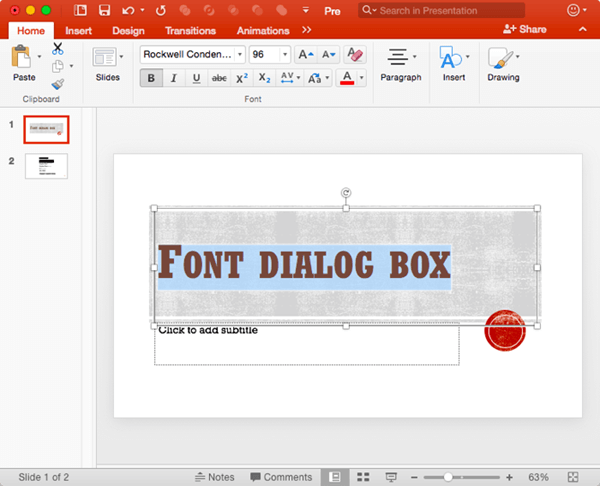The height and width of the screenshot is (486, 600).
Task: Click the fit slide to window icon
Action: 573,477
